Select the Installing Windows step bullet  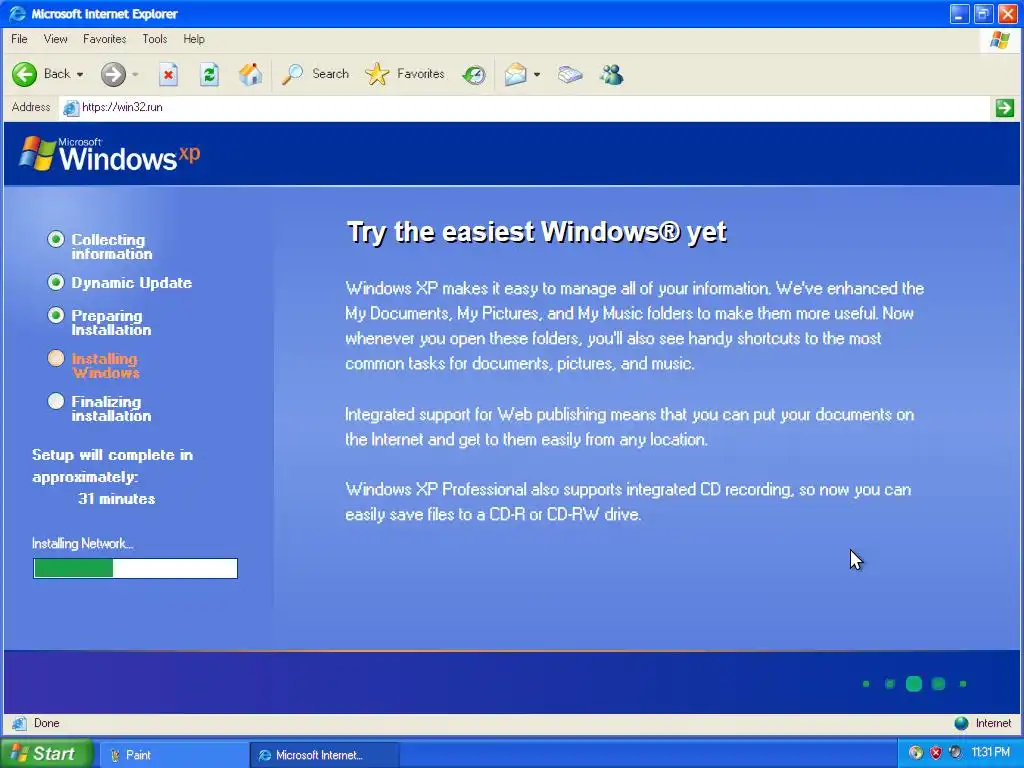pos(56,358)
